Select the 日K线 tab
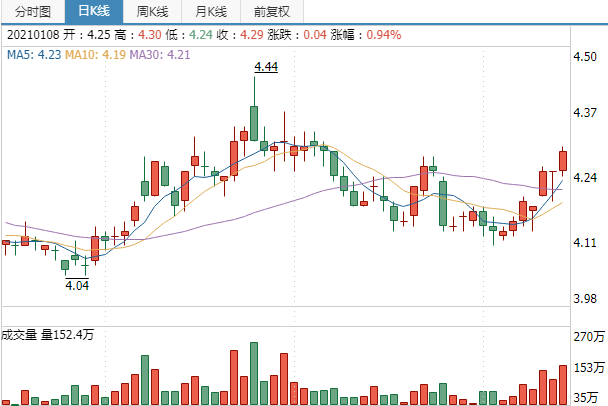The width and height of the screenshot is (608, 406). tap(97, 12)
